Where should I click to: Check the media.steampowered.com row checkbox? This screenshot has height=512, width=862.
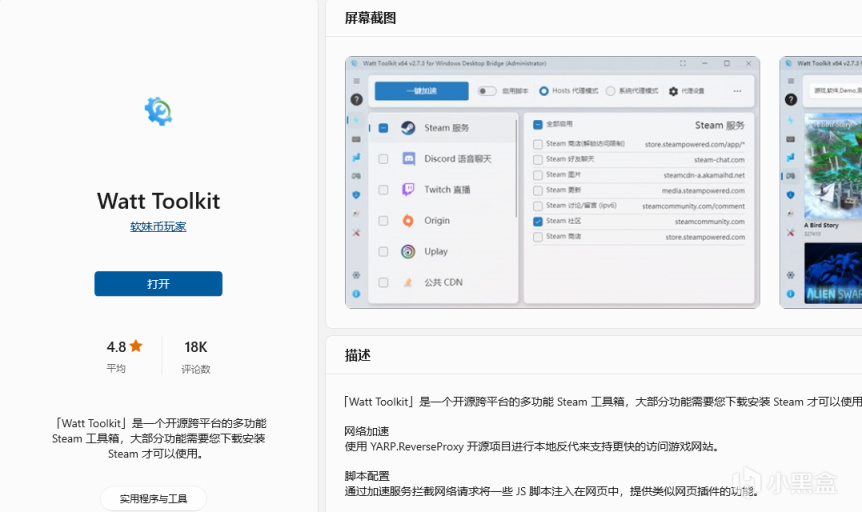538,191
